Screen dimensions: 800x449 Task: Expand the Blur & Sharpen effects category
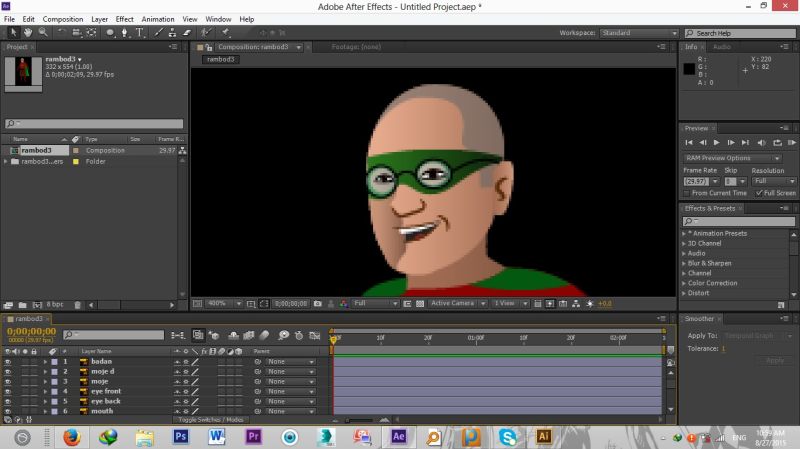click(684, 263)
